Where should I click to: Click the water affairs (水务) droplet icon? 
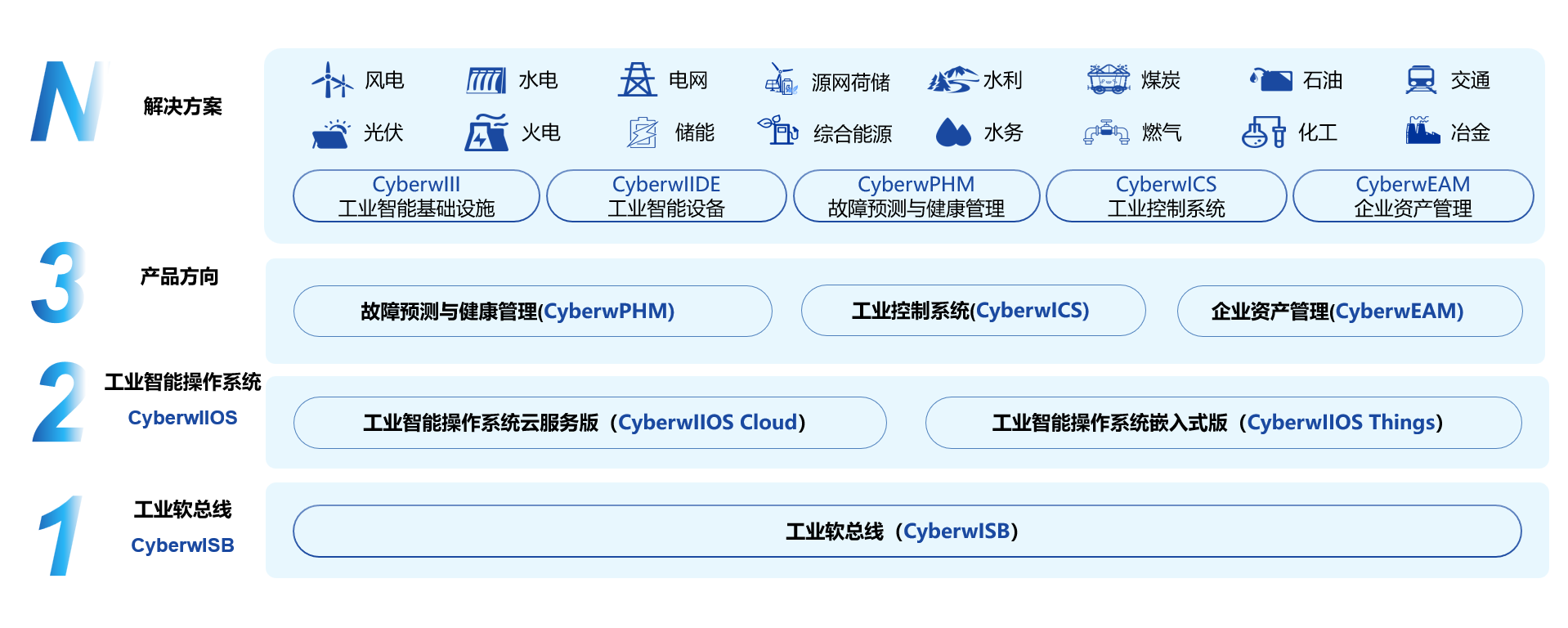953,132
